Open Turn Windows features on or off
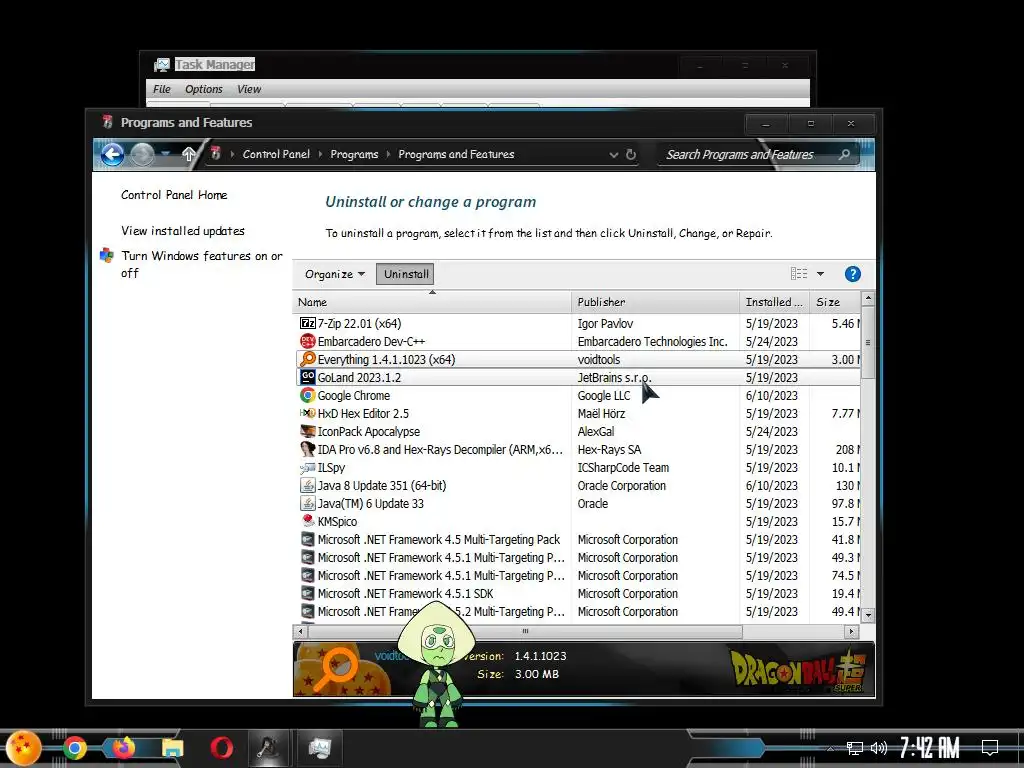 (202, 264)
